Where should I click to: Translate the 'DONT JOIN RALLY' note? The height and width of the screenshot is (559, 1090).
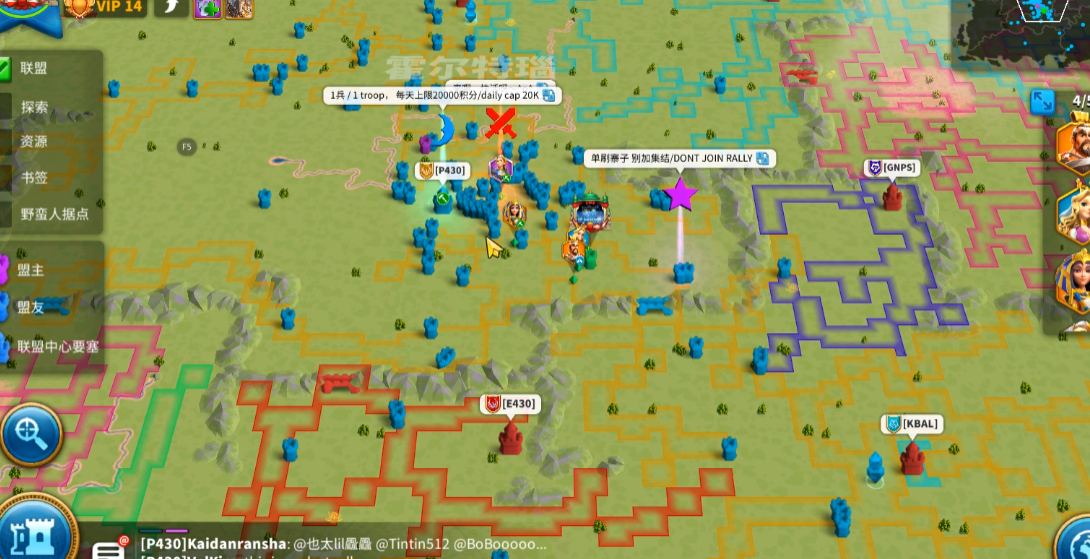pos(762,159)
